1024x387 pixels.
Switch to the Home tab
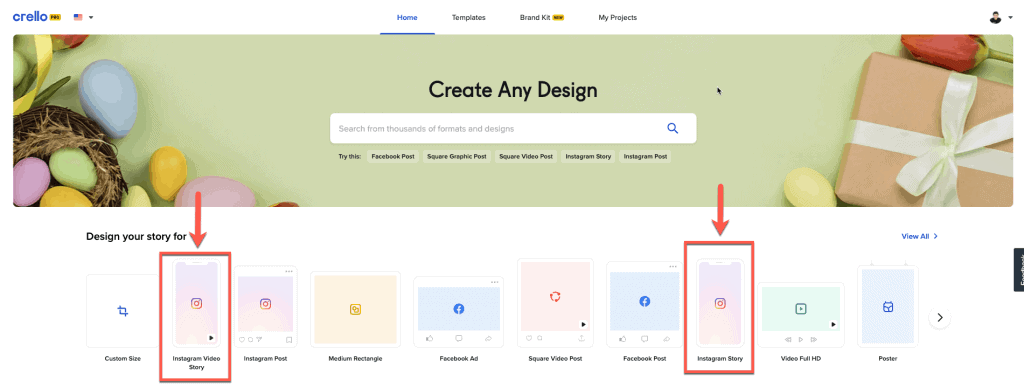pos(407,18)
